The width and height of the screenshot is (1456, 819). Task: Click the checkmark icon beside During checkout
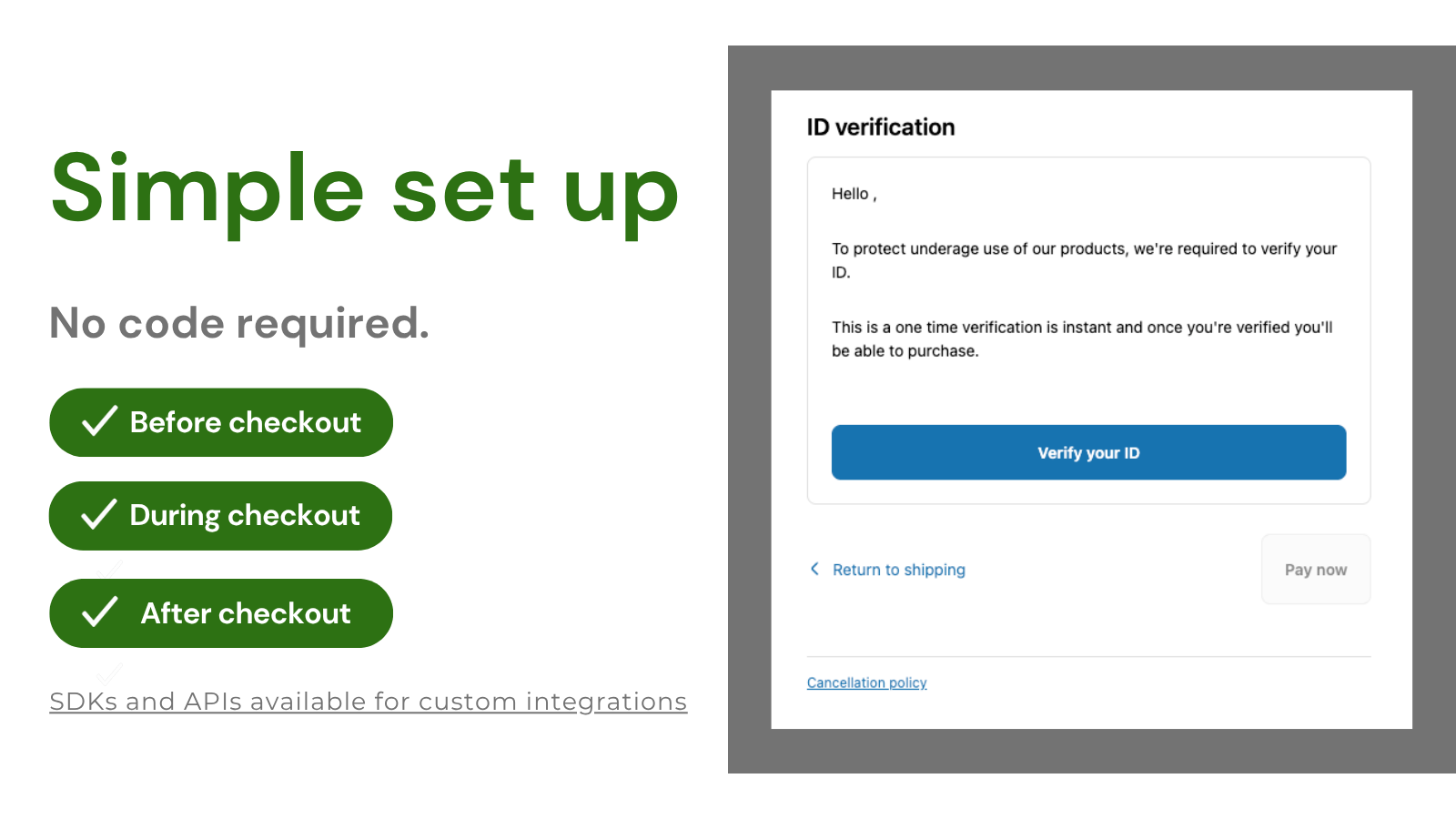click(x=99, y=514)
